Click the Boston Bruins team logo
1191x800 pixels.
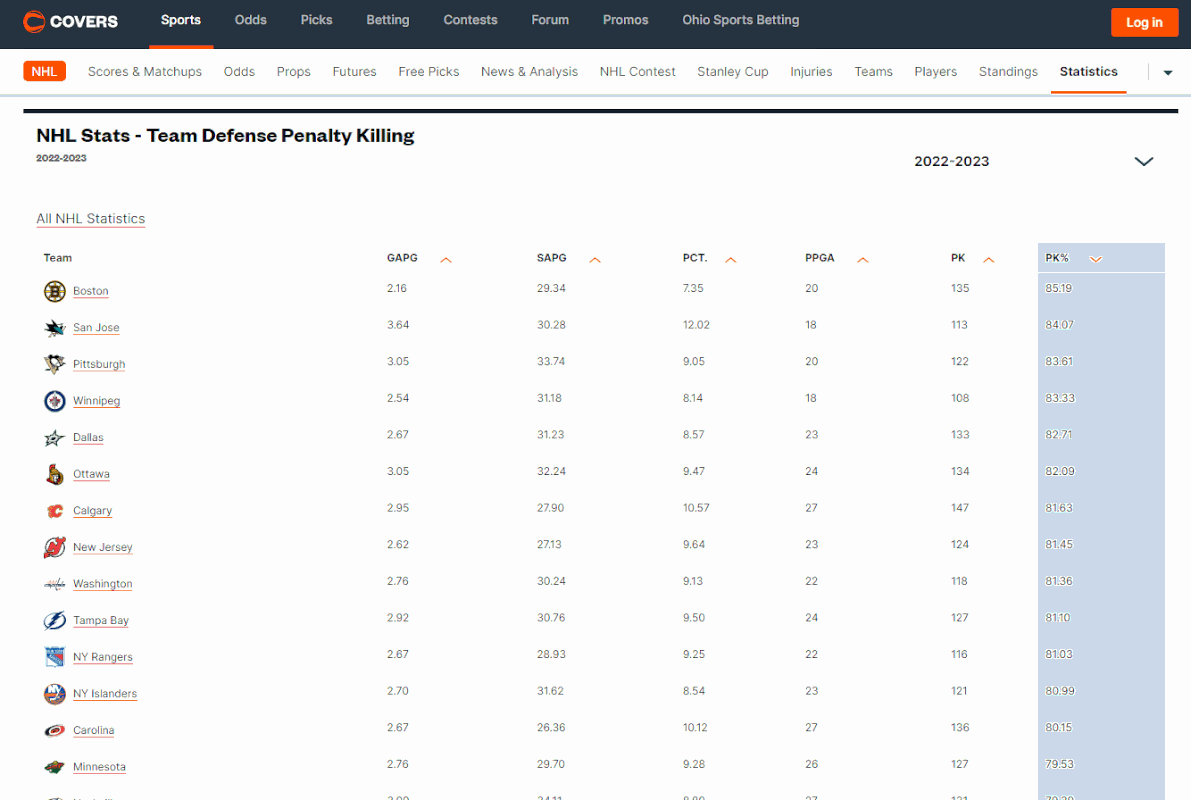tap(55, 291)
